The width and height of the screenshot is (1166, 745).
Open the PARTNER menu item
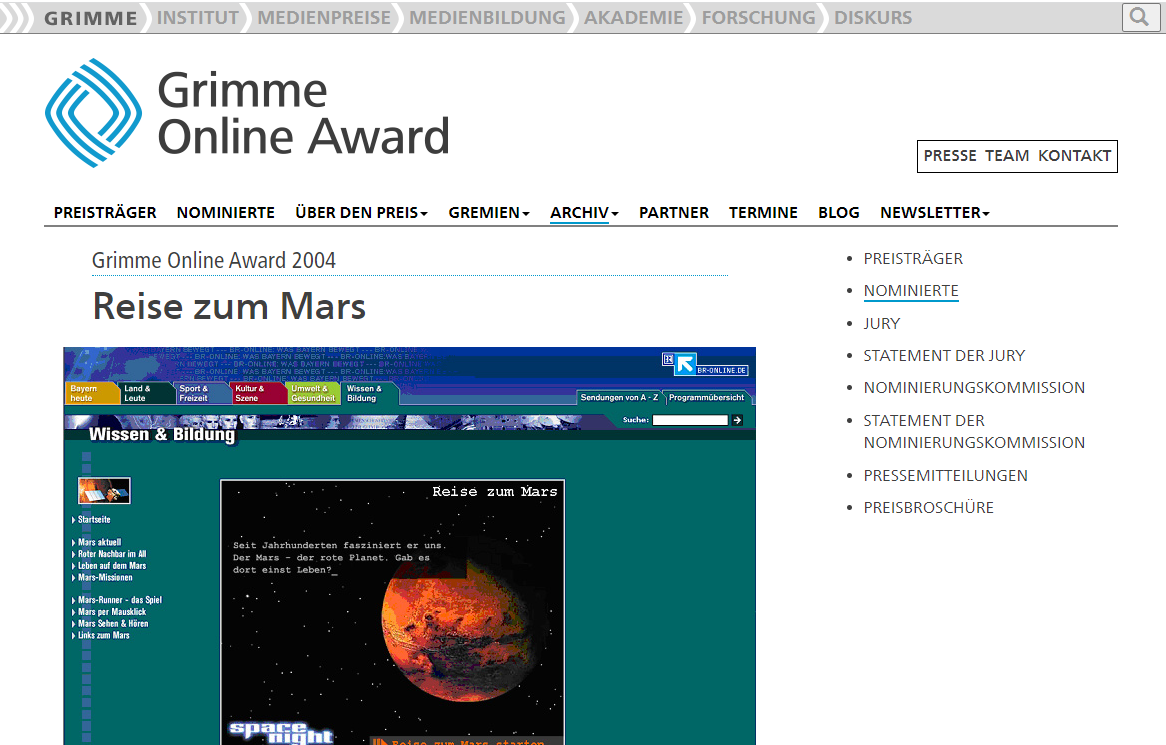pos(674,213)
